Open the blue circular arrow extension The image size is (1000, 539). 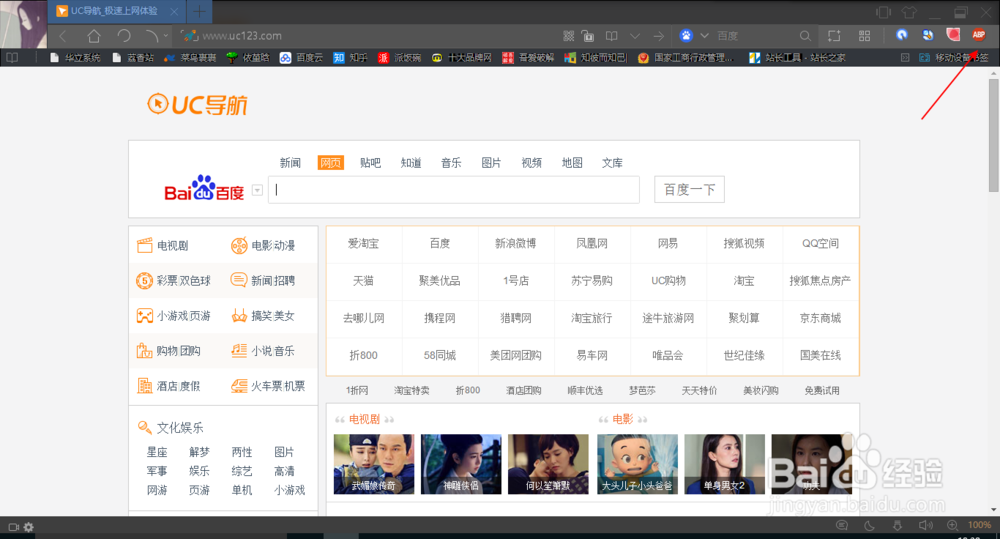coord(902,35)
